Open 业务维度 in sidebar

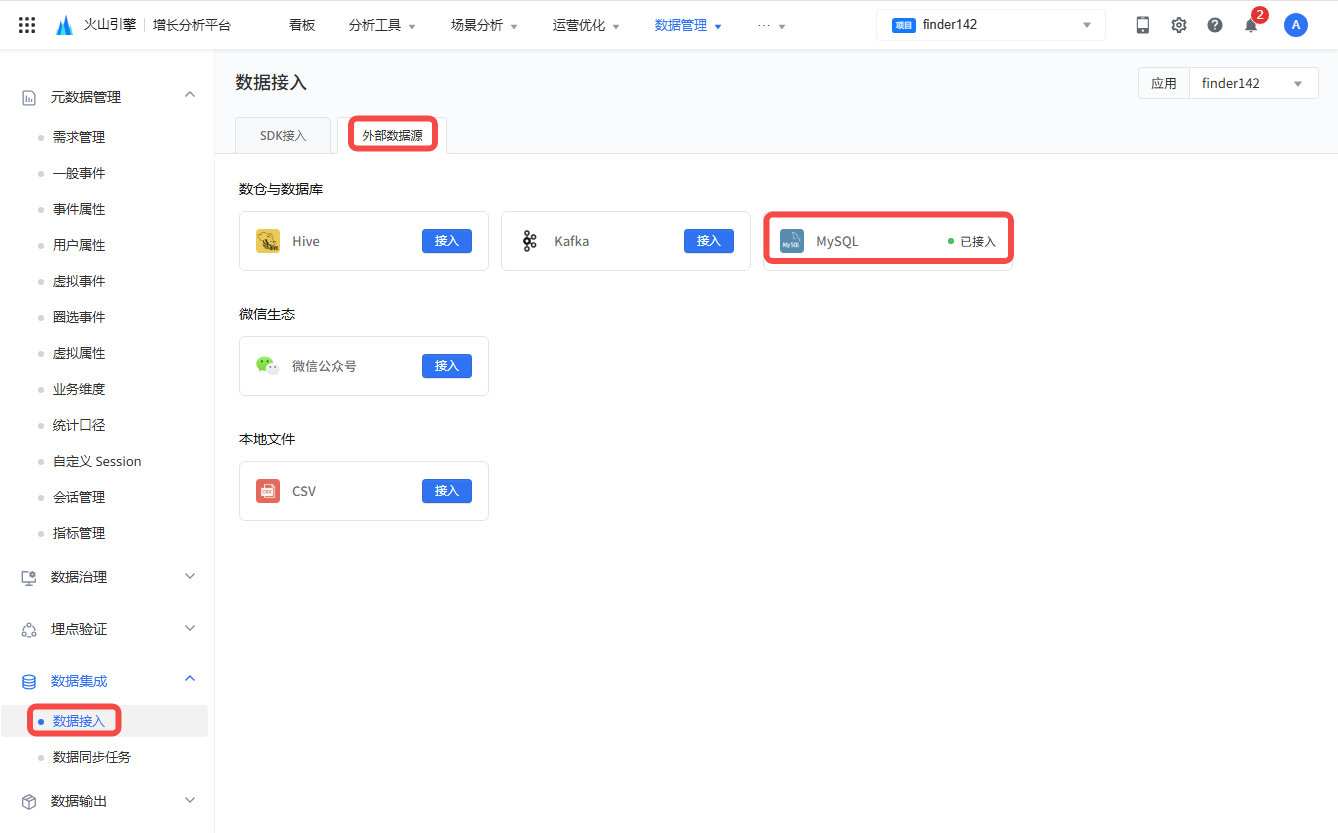[79, 389]
